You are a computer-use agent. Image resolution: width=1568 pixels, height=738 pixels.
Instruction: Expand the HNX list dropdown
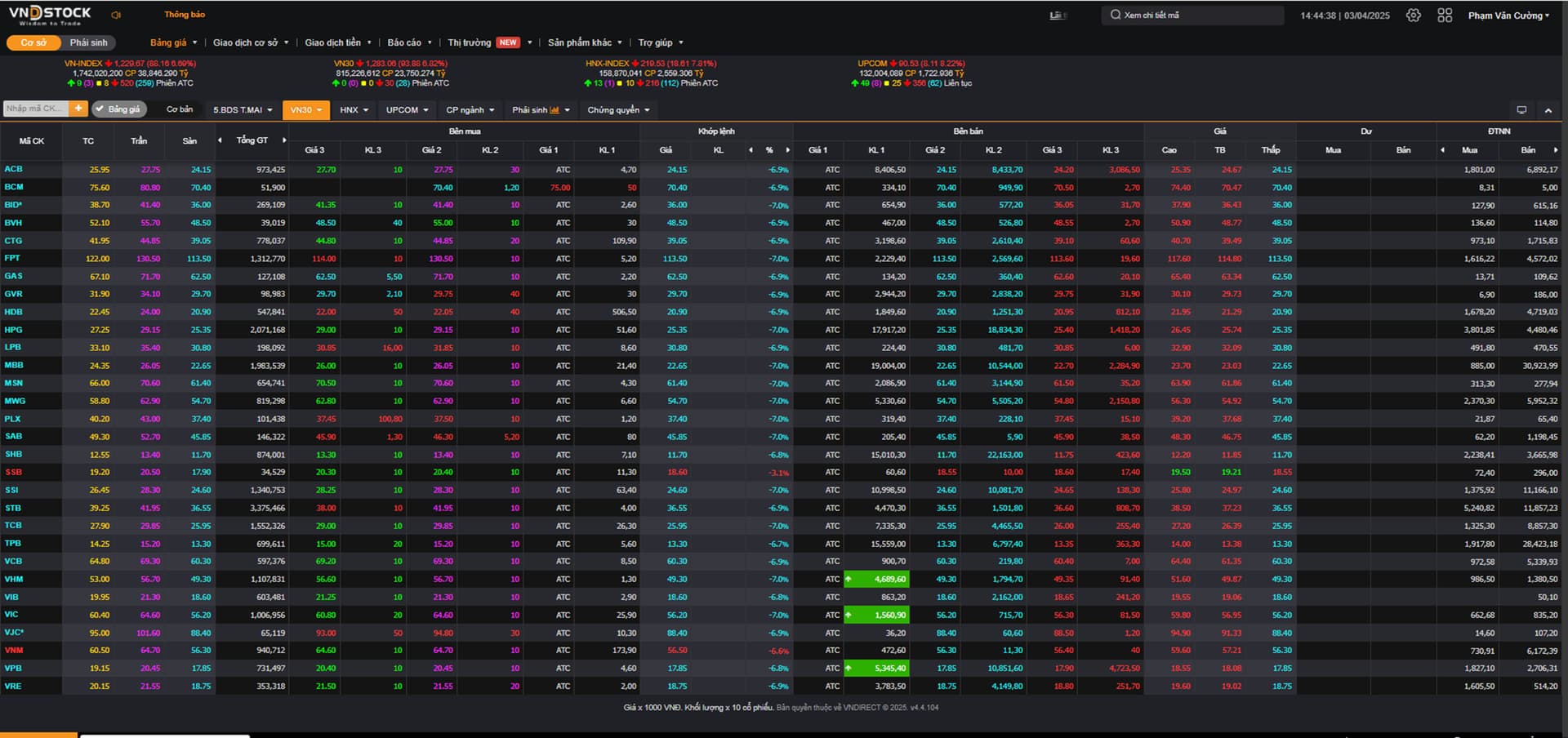click(x=354, y=110)
